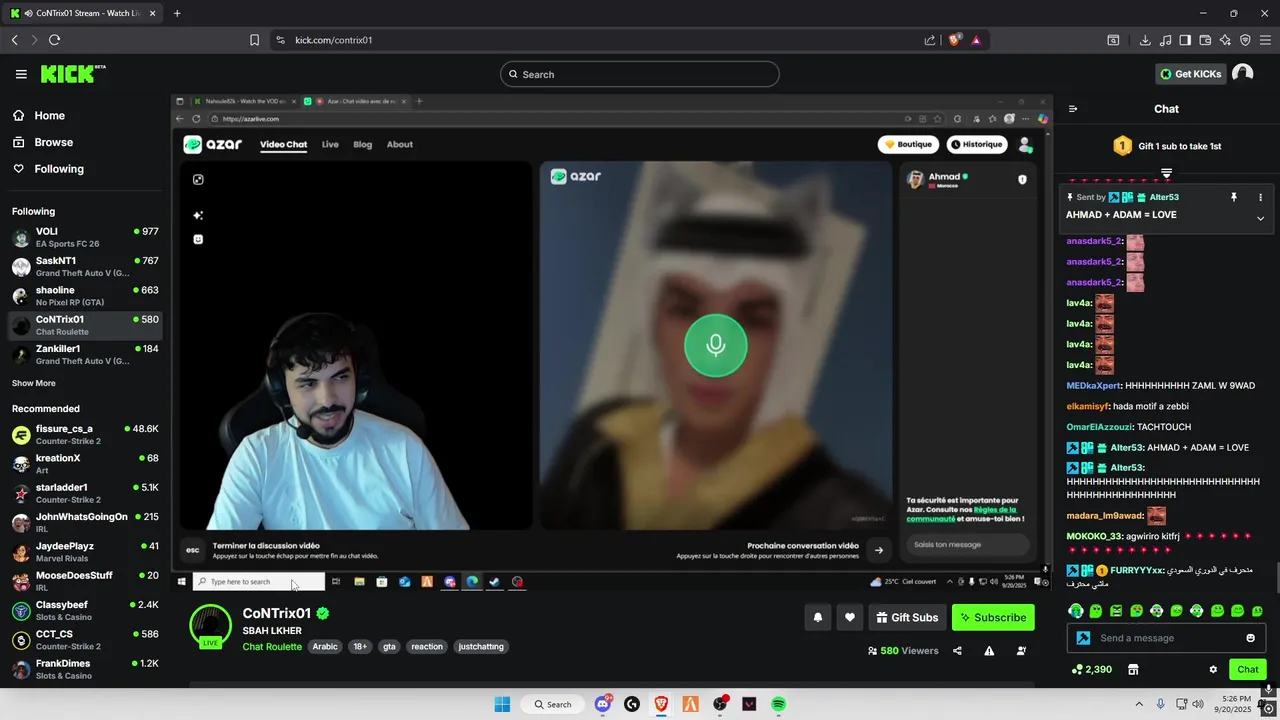
Task: Send message with Chat button
Action: click(1248, 670)
